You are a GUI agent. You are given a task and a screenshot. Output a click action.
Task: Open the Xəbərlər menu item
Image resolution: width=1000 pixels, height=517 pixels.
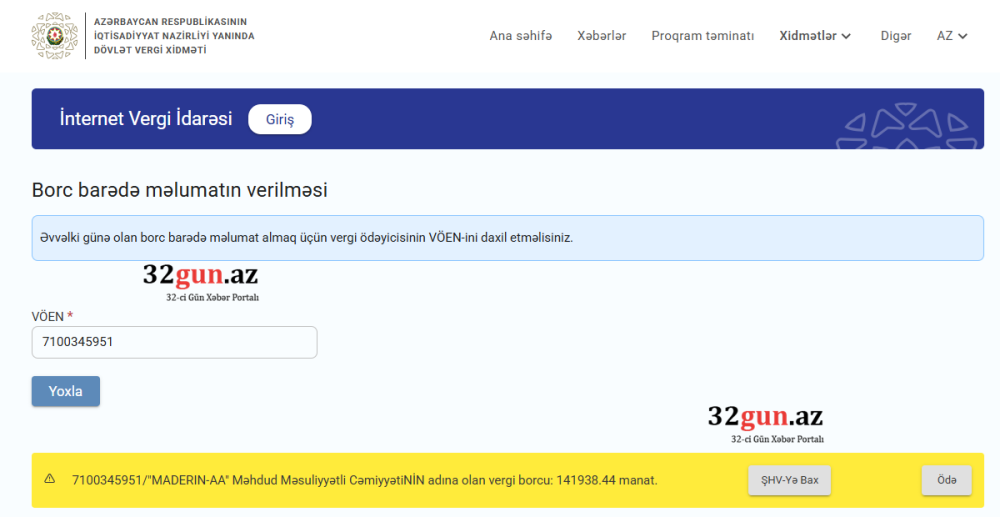tap(601, 36)
